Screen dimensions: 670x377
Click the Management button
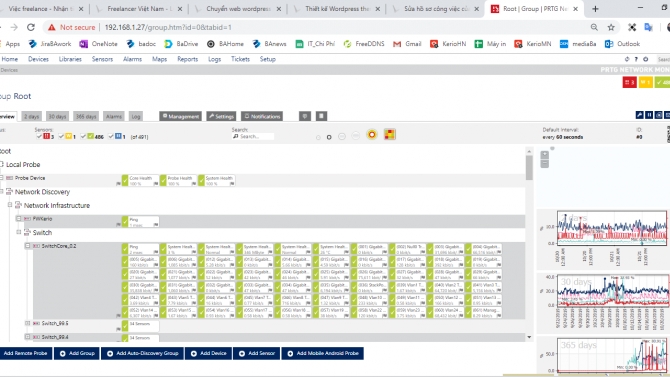click(x=180, y=116)
